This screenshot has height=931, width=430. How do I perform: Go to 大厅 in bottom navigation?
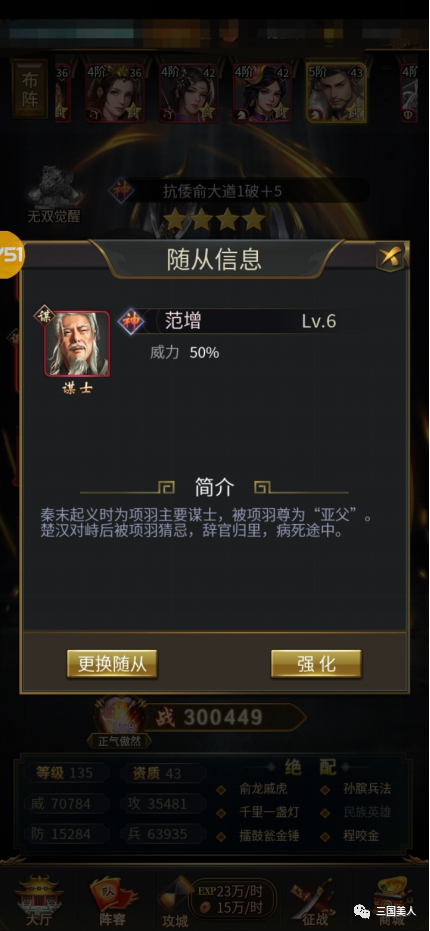[x=39, y=898]
